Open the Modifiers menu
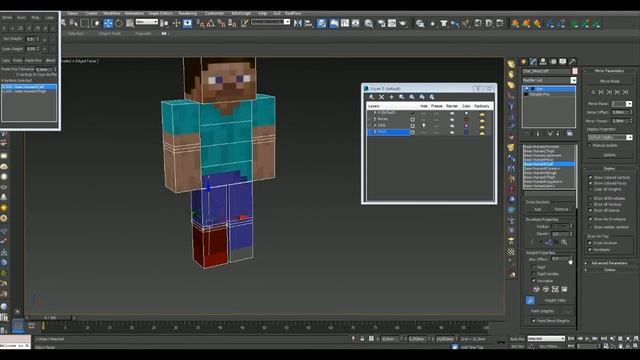 (x=112, y=13)
